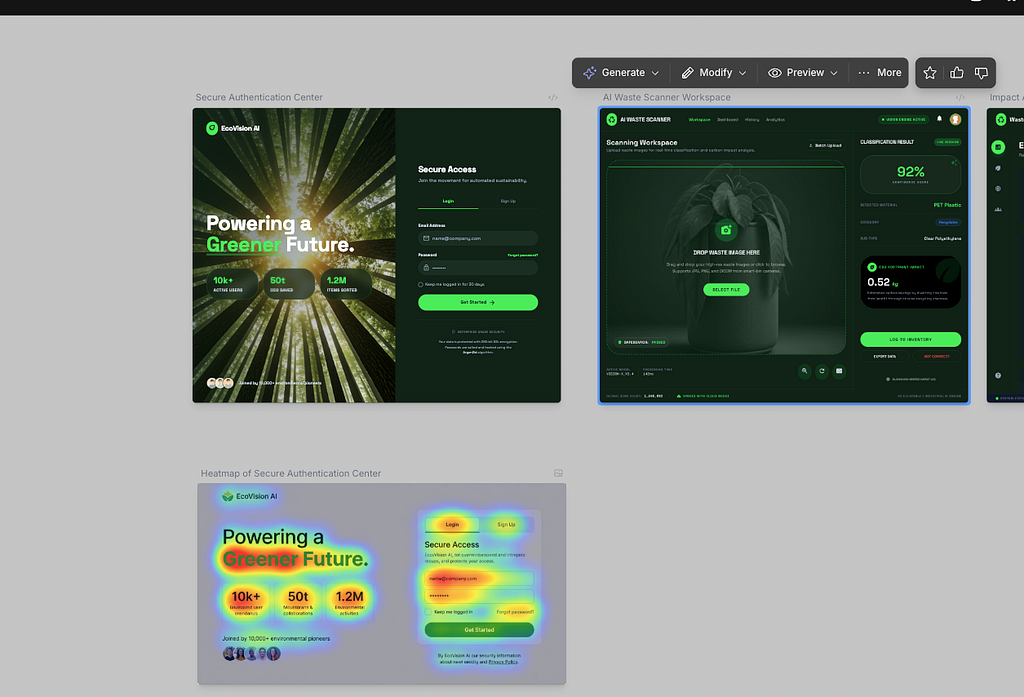
Task: Expand the Preview dropdown
Action: tap(803, 73)
